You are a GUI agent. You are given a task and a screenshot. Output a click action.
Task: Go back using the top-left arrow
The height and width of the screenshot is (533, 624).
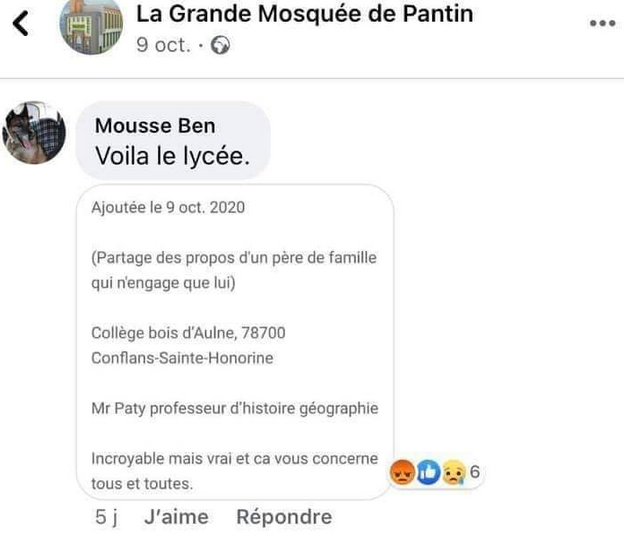[22, 23]
